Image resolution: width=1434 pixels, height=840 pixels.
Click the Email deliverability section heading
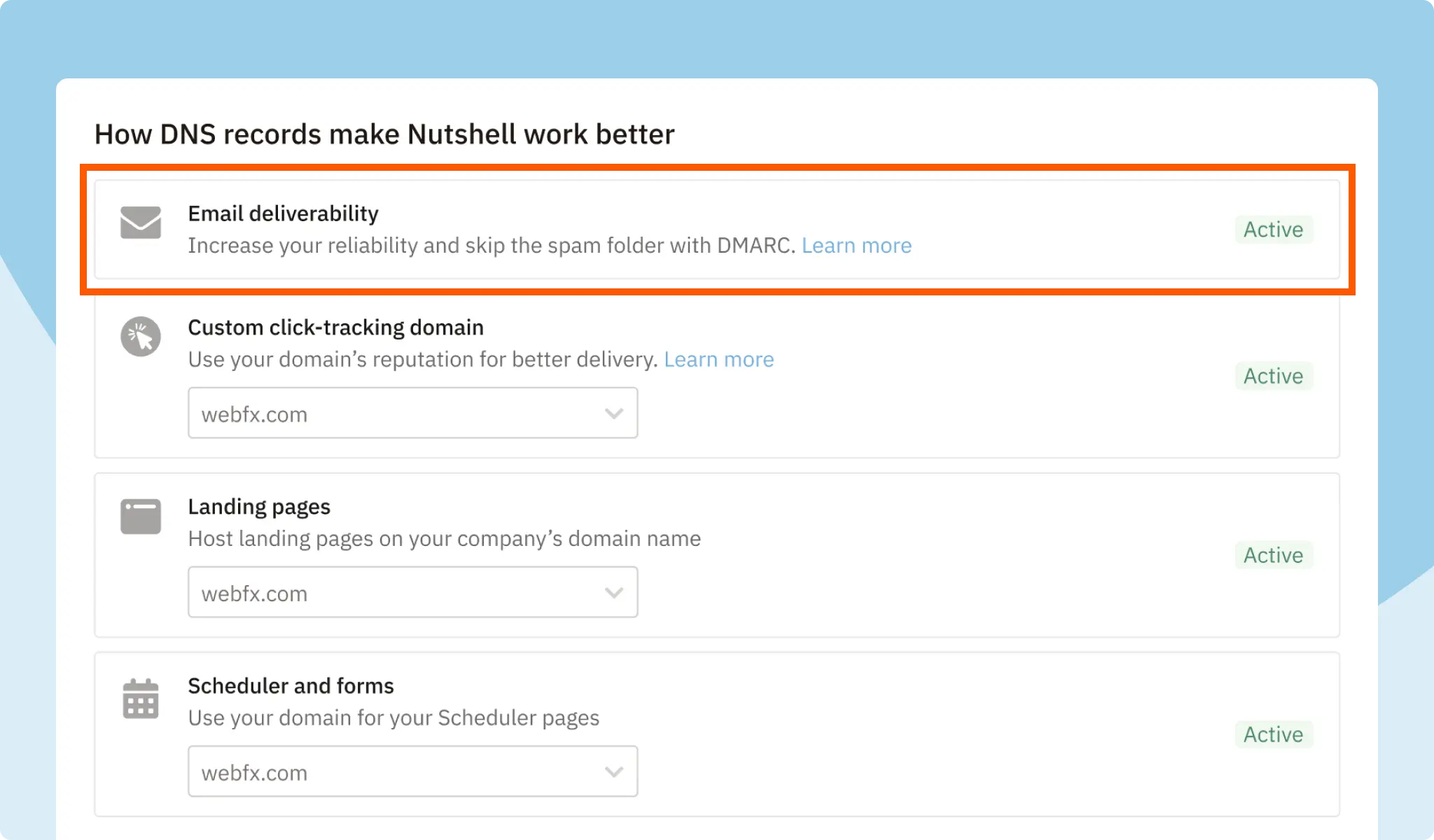[283, 213]
